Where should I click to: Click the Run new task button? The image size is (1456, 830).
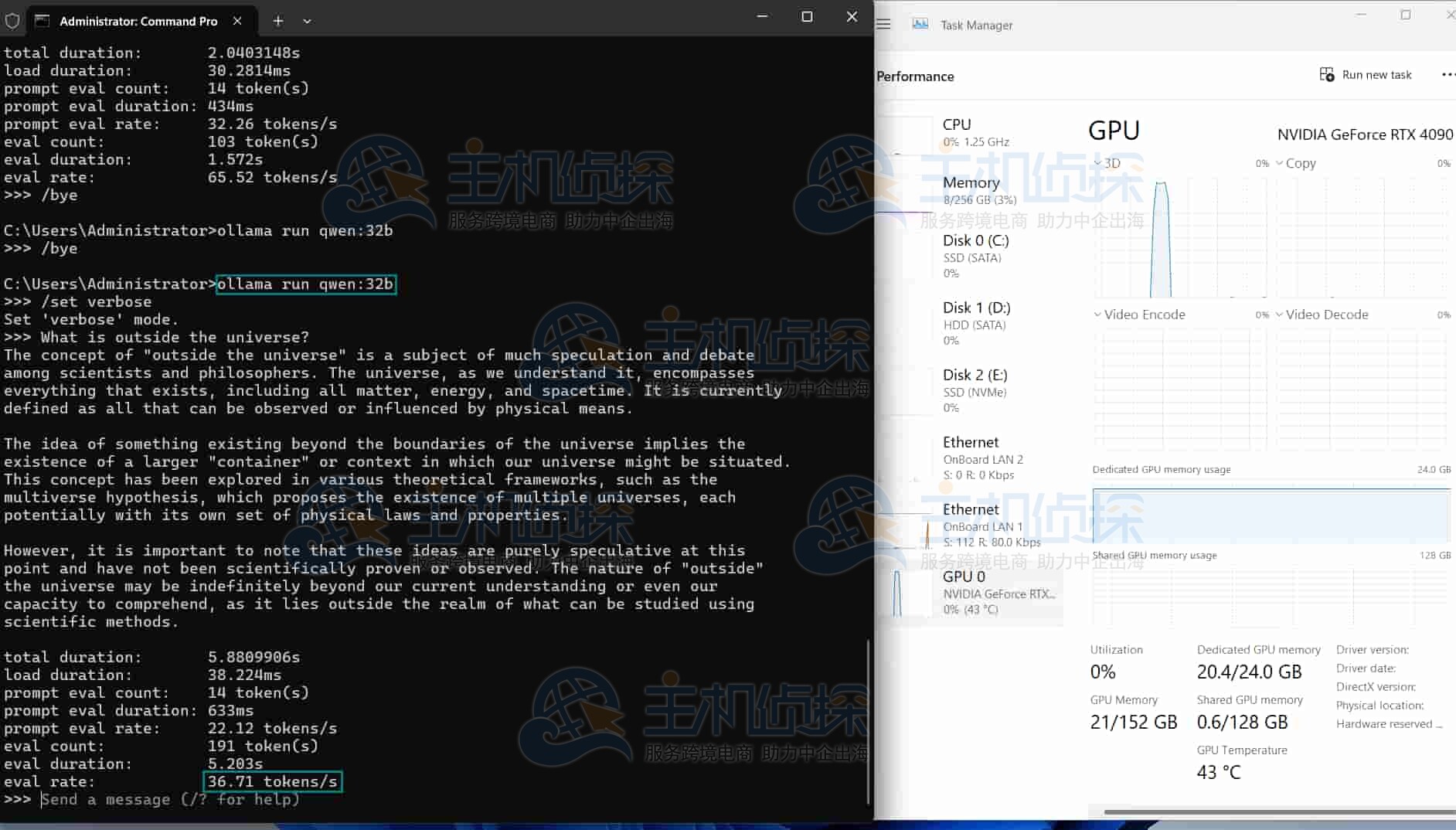click(1366, 75)
